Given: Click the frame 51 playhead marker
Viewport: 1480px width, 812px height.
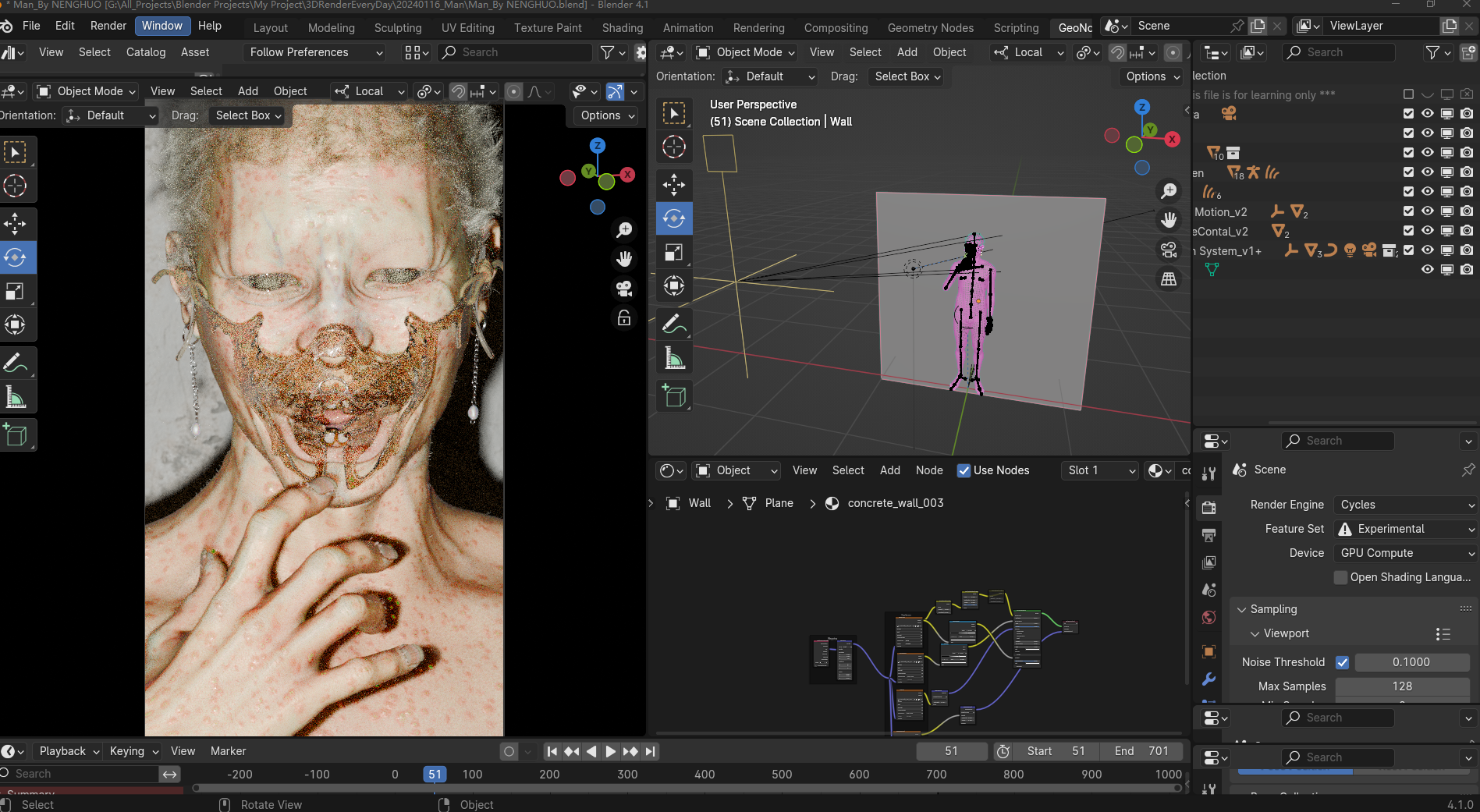Looking at the screenshot, I should [435, 775].
